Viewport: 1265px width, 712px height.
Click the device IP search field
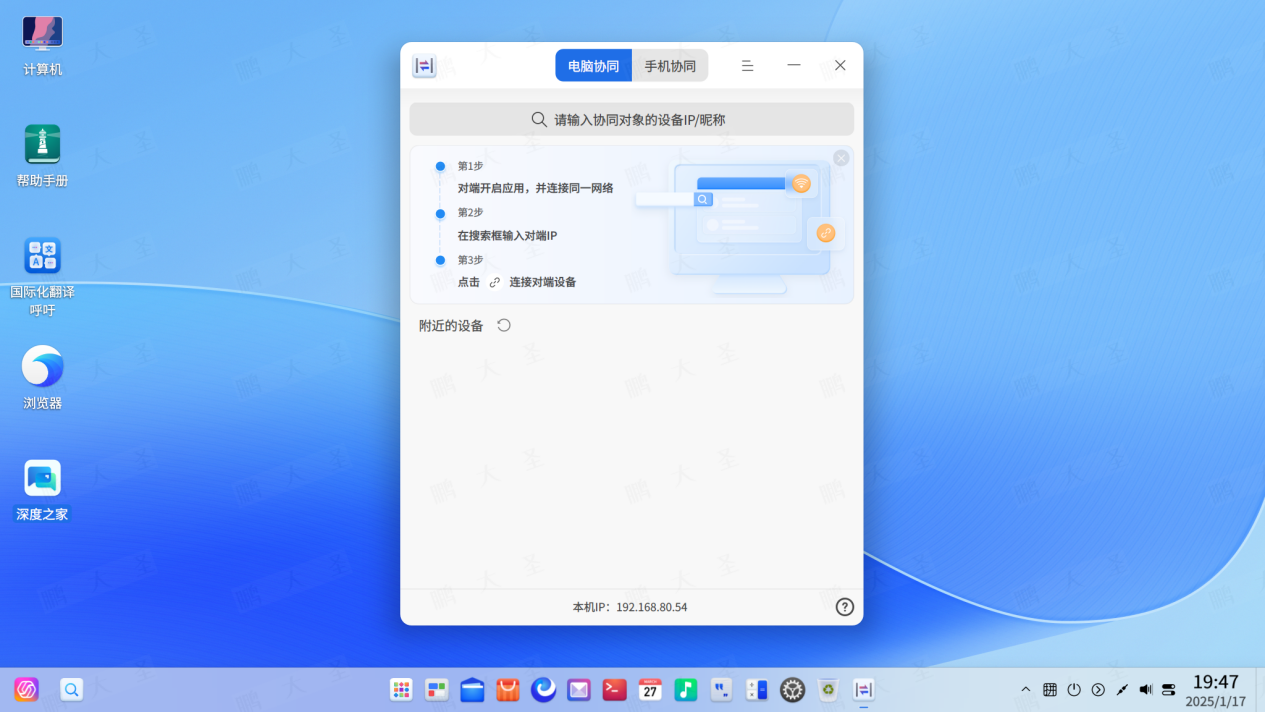click(x=631, y=119)
